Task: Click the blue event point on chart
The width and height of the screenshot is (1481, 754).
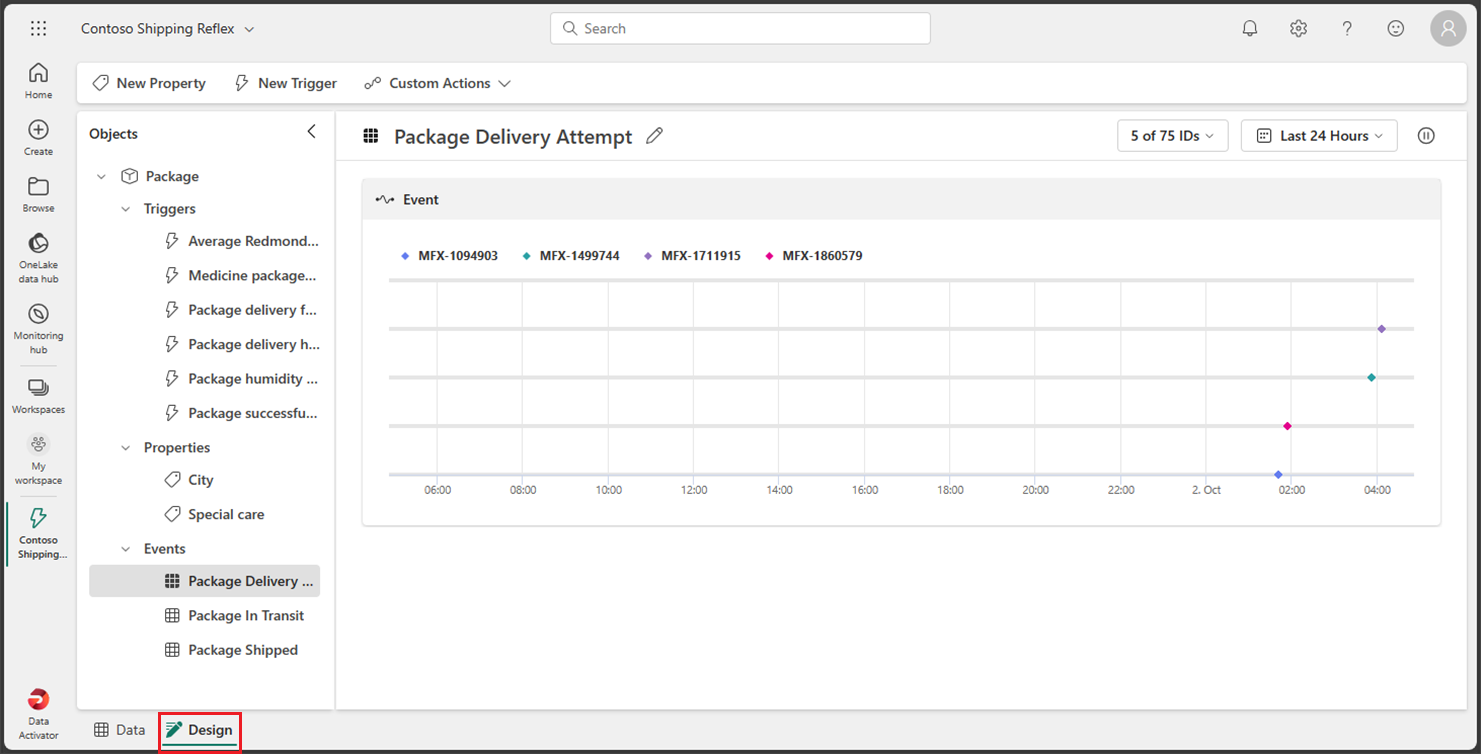Action: point(1278,474)
